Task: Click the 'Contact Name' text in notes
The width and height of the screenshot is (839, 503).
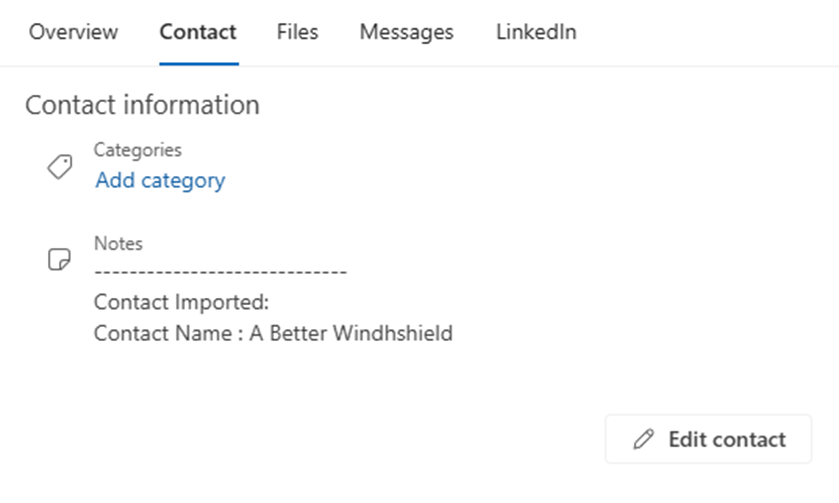Action: [162, 333]
